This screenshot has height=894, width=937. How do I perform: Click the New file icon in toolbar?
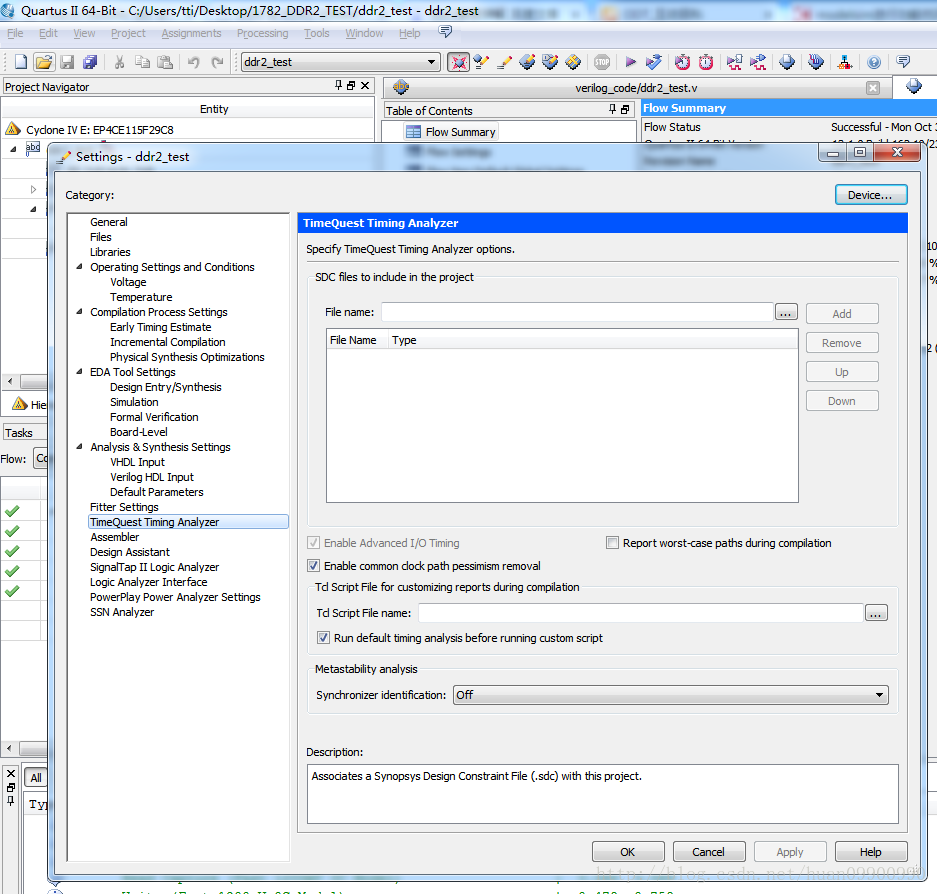(21, 62)
